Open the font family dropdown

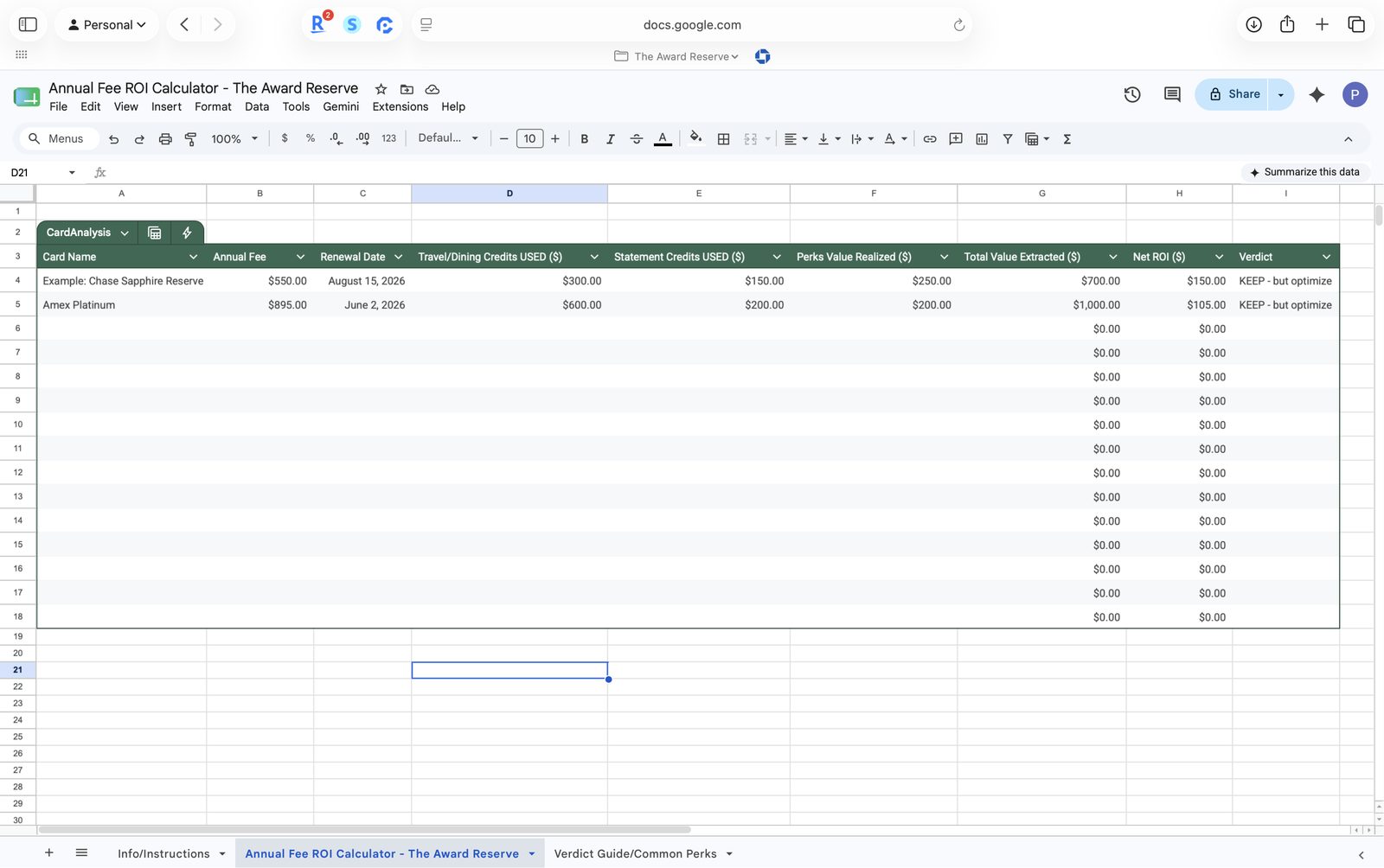click(448, 138)
